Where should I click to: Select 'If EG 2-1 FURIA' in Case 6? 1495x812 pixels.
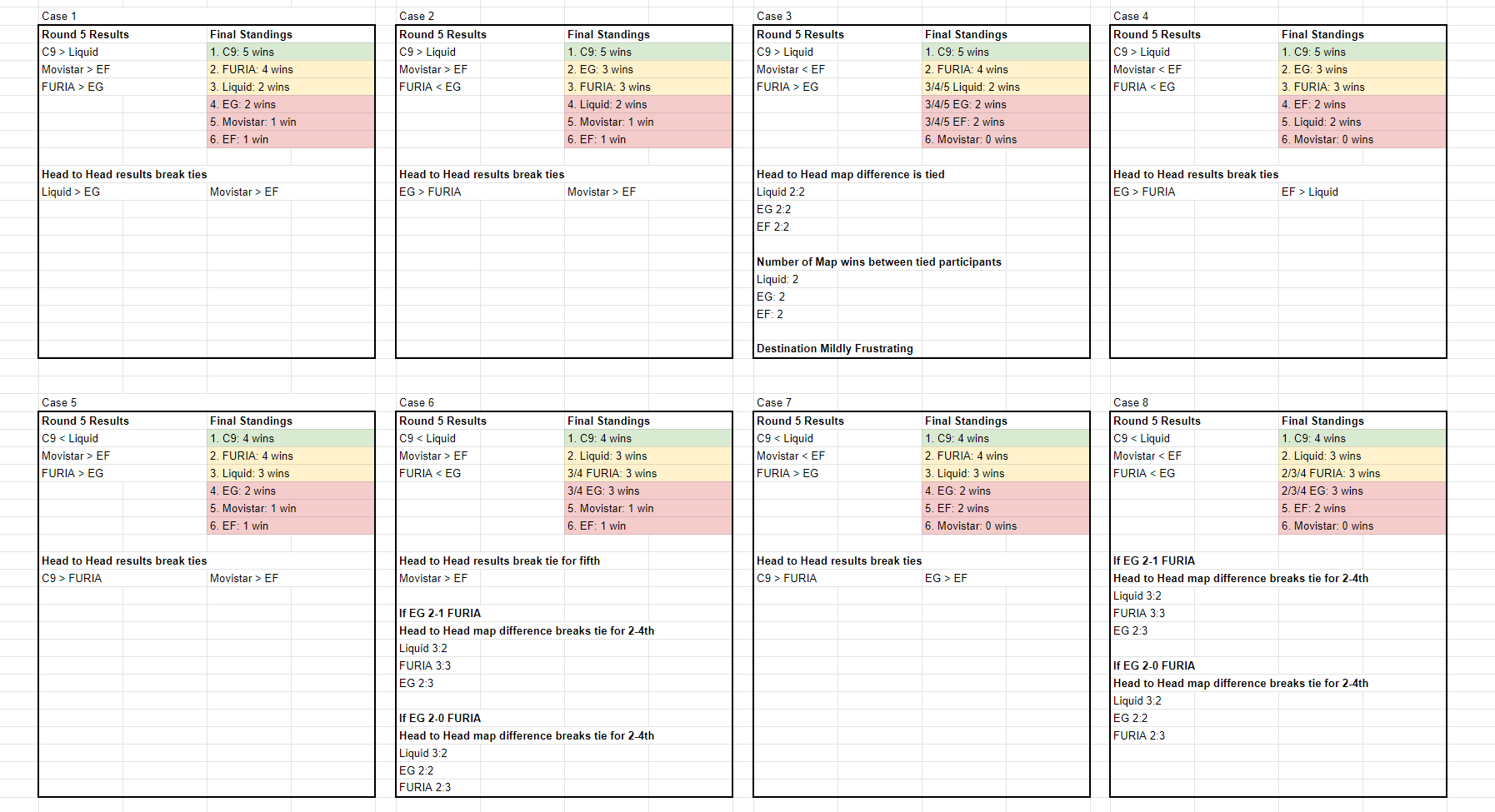click(x=439, y=613)
